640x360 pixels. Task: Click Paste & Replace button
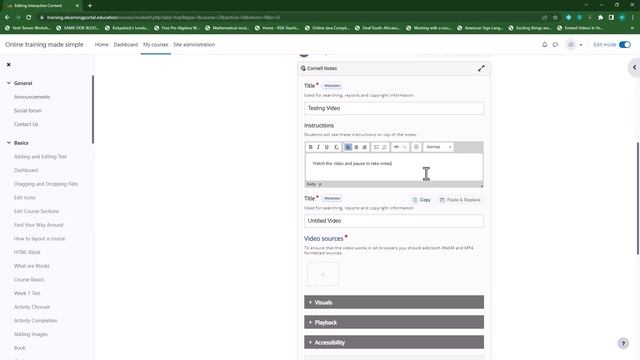[x=460, y=200]
